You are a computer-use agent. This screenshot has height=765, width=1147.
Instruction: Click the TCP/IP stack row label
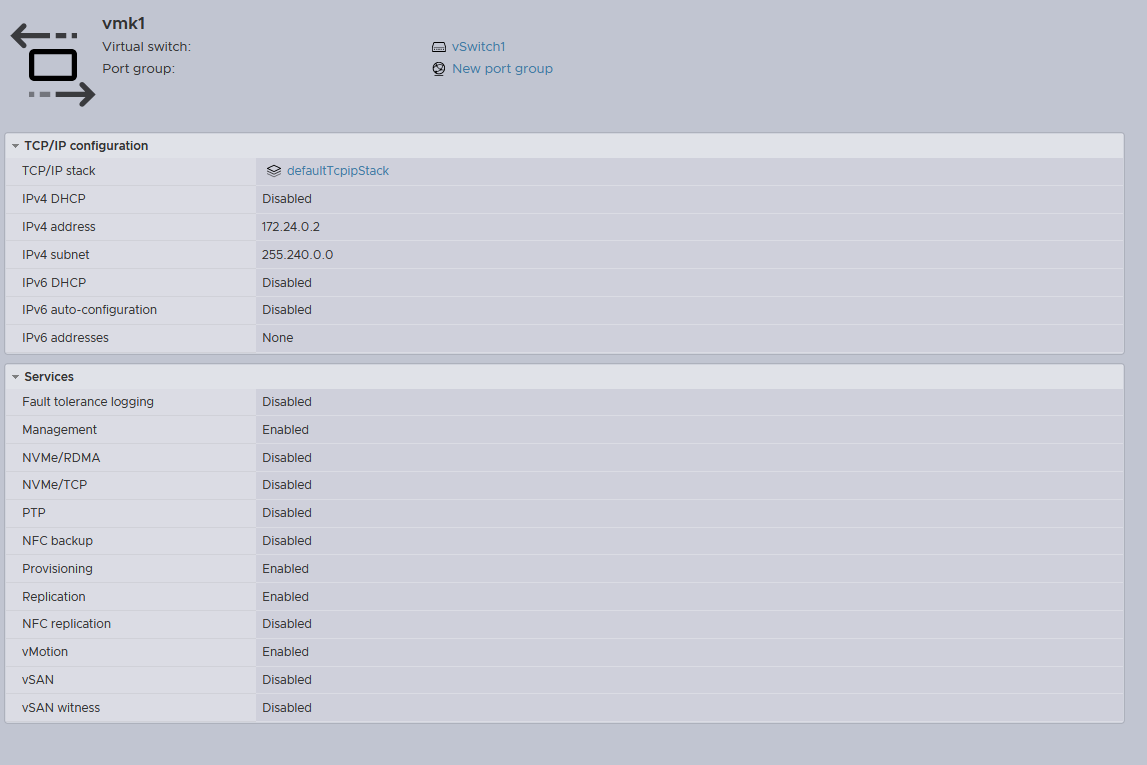tap(59, 170)
